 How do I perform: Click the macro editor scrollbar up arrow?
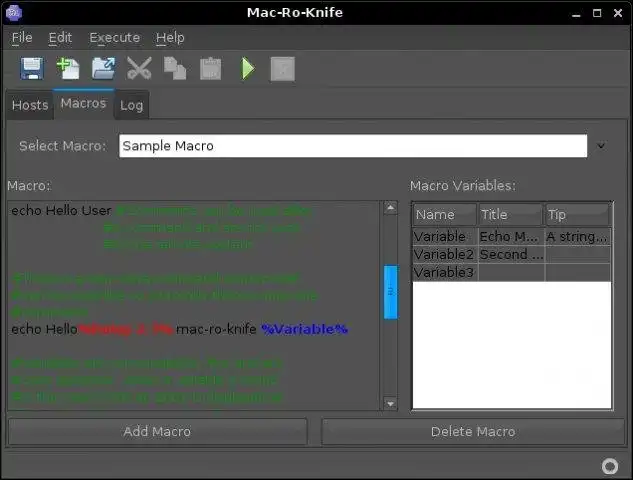click(390, 208)
